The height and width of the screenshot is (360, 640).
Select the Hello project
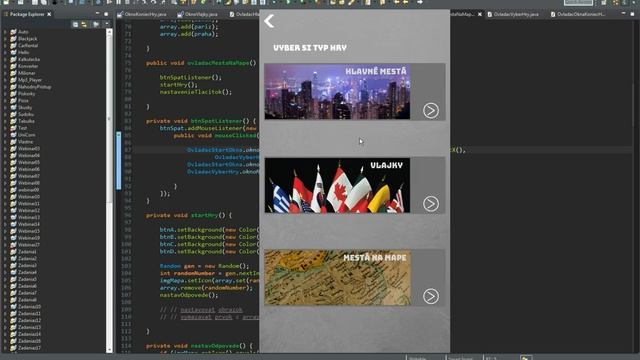coord(23,52)
